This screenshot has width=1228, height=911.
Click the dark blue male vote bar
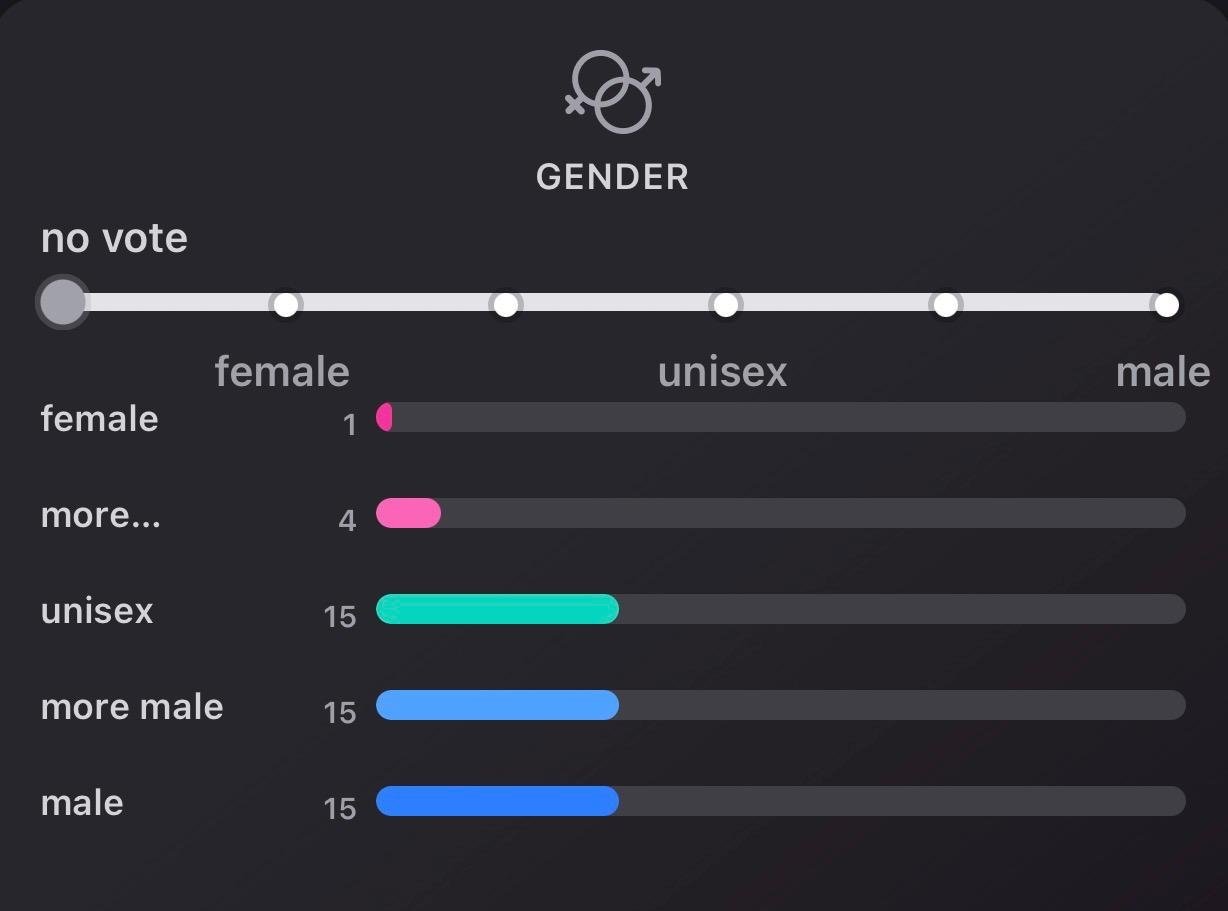[497, 802]
